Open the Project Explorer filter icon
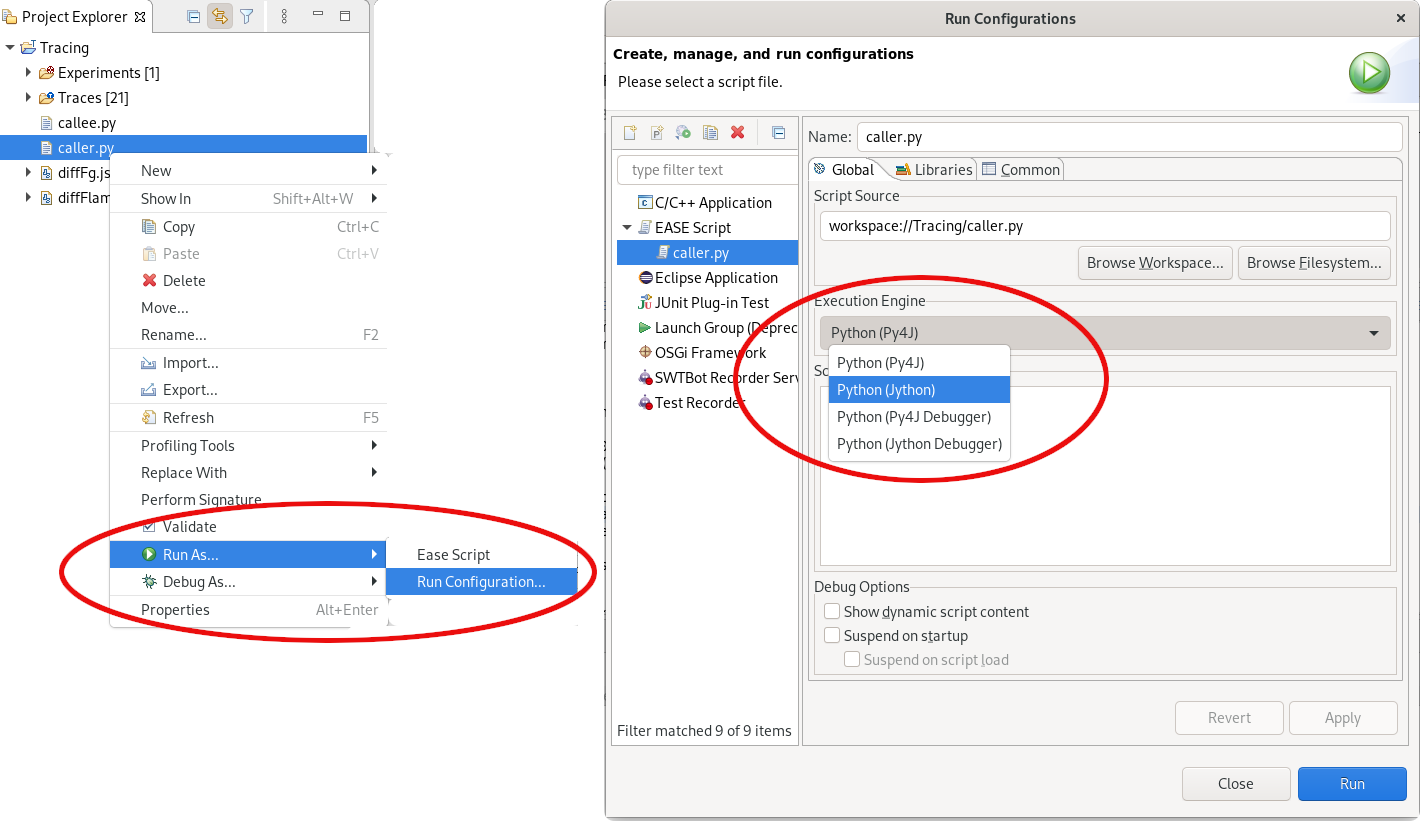1426x826 pixels. pyautogui.click(x=246, y=17)
